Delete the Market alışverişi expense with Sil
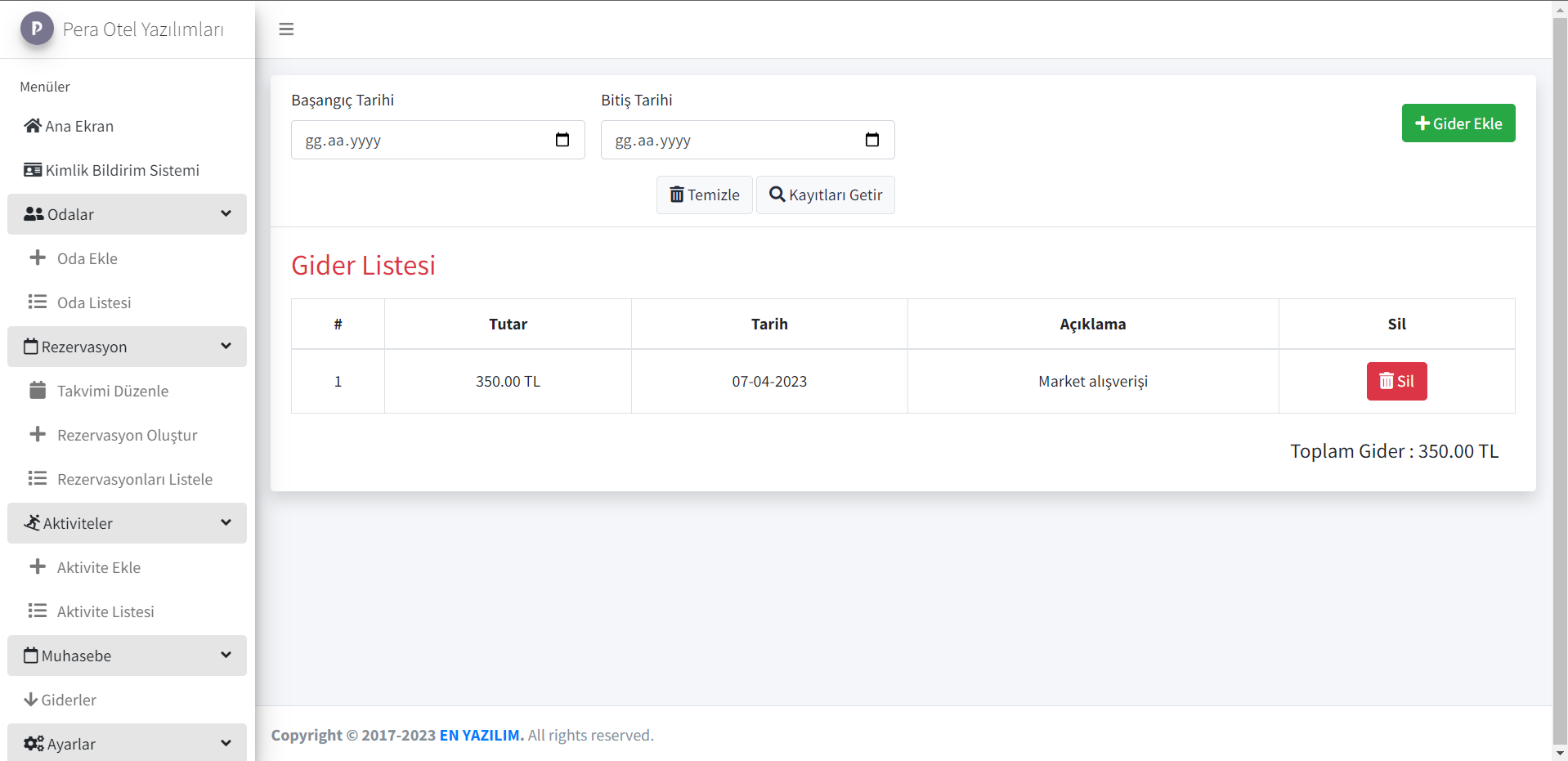1568x761 pixels. click(1396, 381)
